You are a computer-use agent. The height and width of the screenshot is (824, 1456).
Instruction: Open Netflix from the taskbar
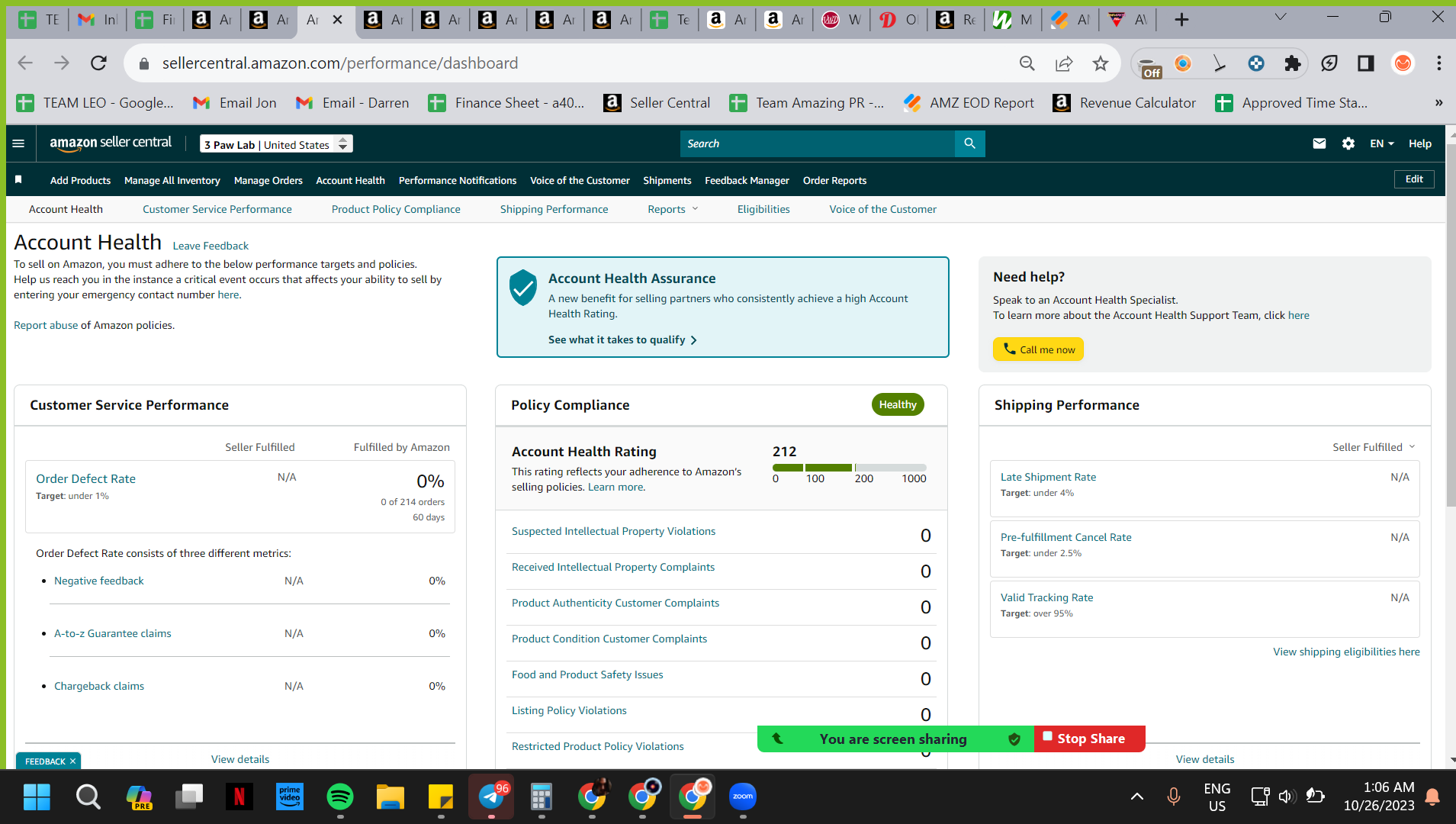click(x=239, y=797)
